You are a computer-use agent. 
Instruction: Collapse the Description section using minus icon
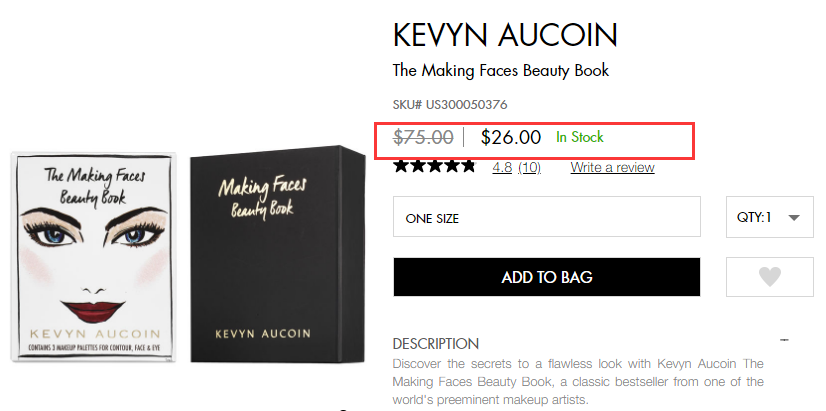[783, 342]
